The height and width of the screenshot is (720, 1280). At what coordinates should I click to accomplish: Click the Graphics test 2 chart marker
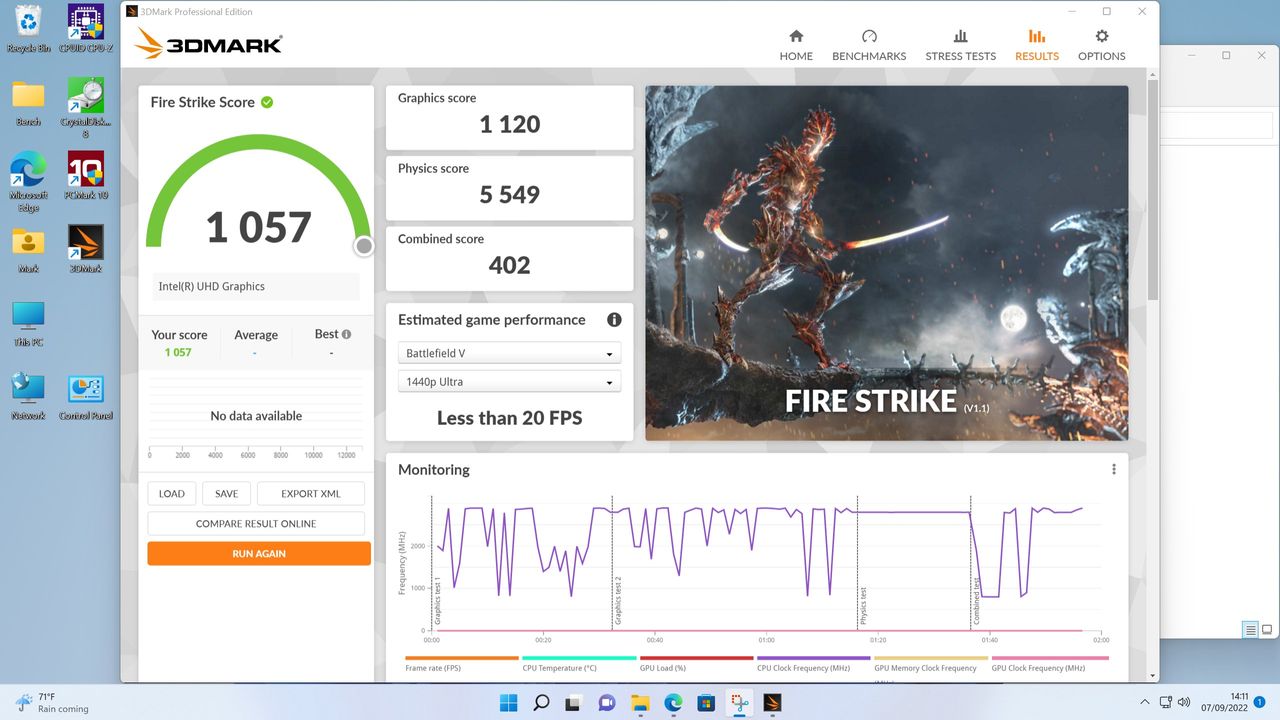[x=617, y=600]
